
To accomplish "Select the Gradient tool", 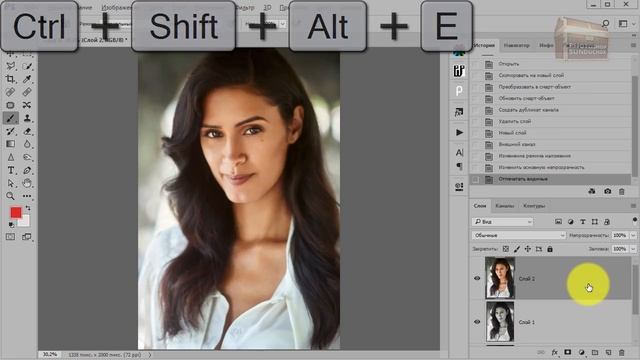I will (11, 144).
